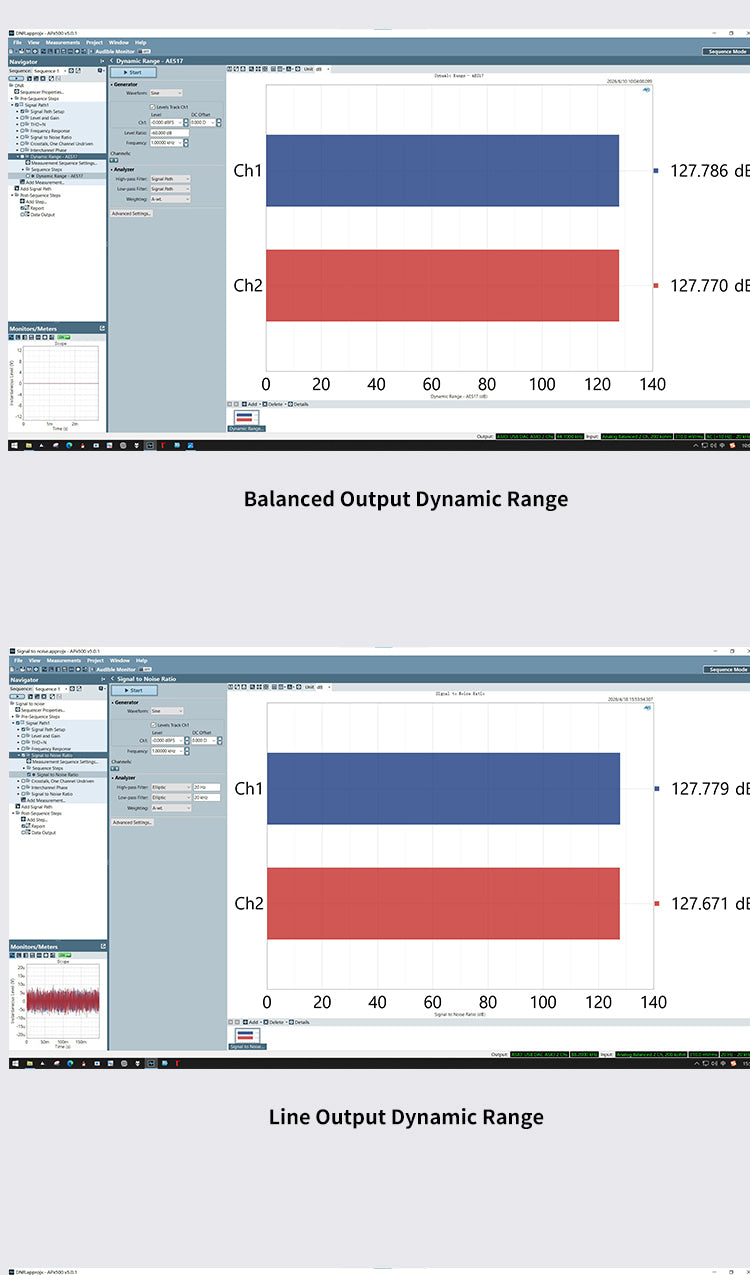The height and width of the screenshot is (1275, 750).
Task: Toggle Levels Track Ch1 in Signal to Noise window
Action: [152, 725]
